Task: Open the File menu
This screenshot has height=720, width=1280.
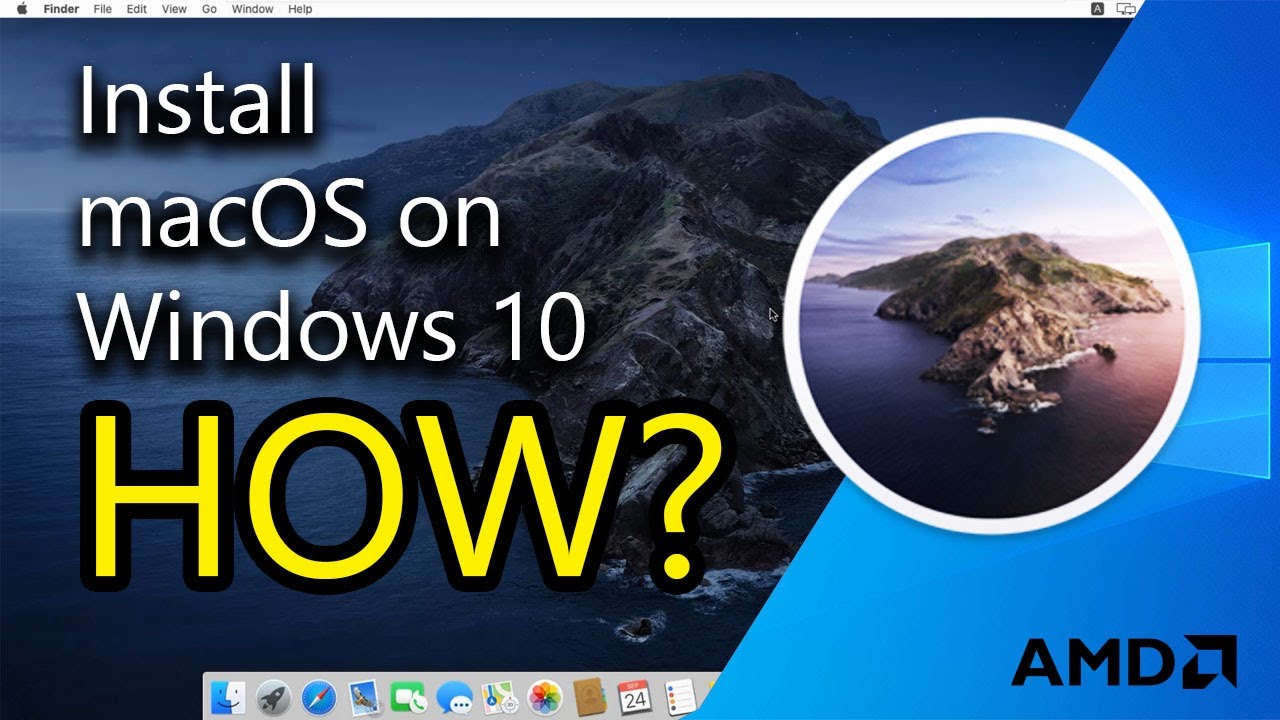Action: point(102,9)
